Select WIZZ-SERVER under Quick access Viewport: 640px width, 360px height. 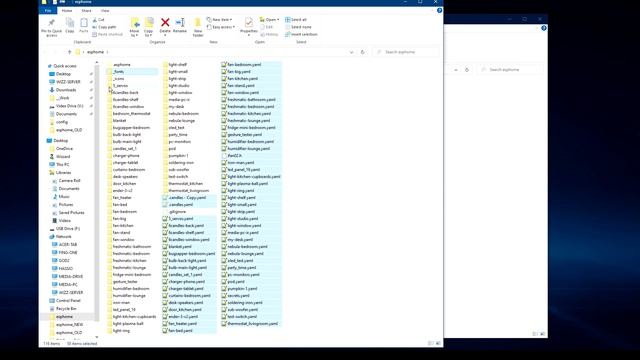pos(68,82)
